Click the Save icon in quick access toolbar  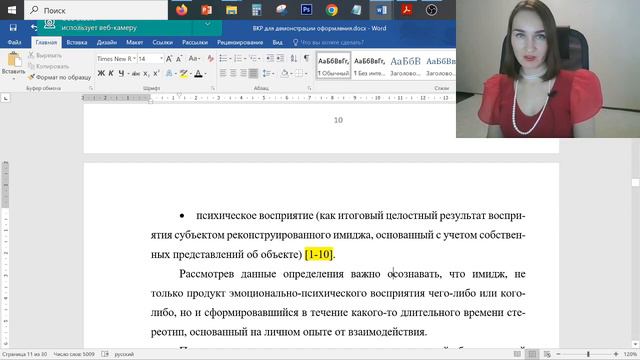(13, 27)
